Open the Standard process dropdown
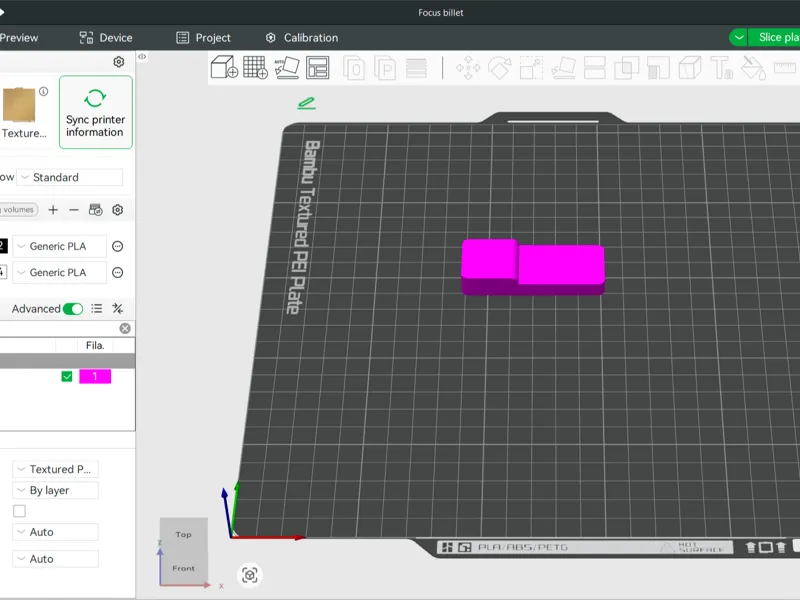This screenshot has height=600, width=800. 70,177
